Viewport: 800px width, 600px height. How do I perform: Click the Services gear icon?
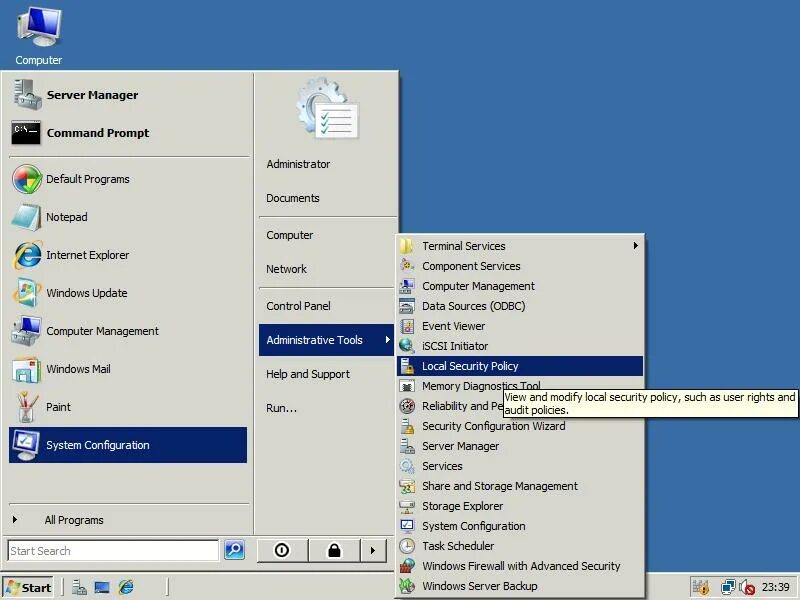coord(407,466)
